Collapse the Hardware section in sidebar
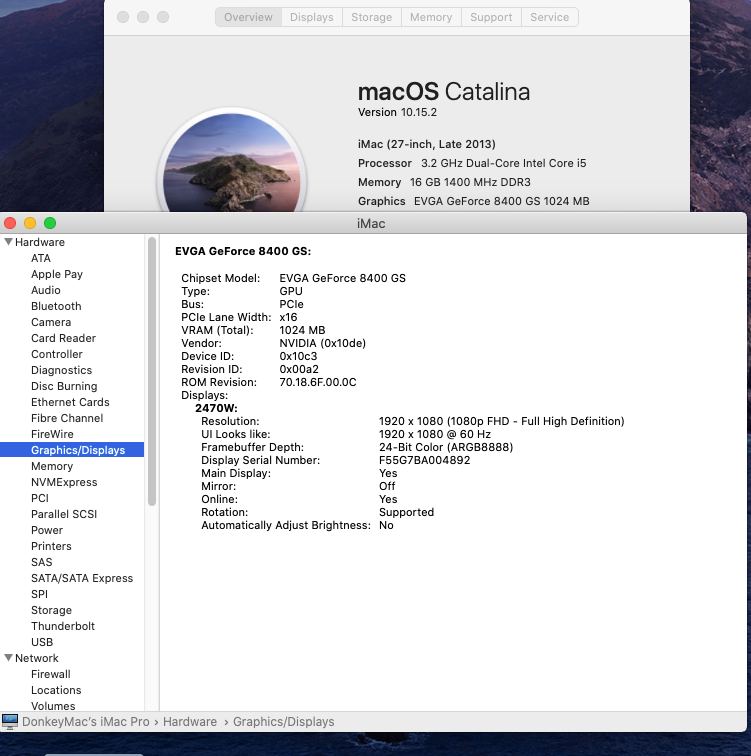751x756 pixels. coord(8,242)
